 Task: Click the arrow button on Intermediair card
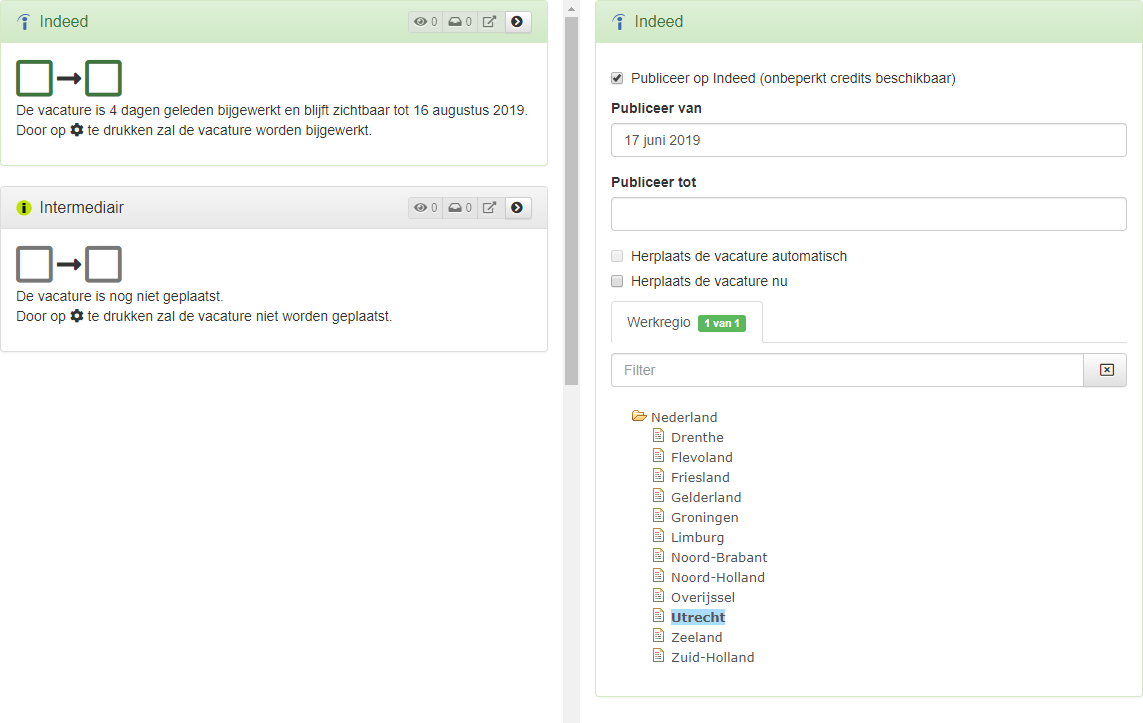[x=517, y=208]
